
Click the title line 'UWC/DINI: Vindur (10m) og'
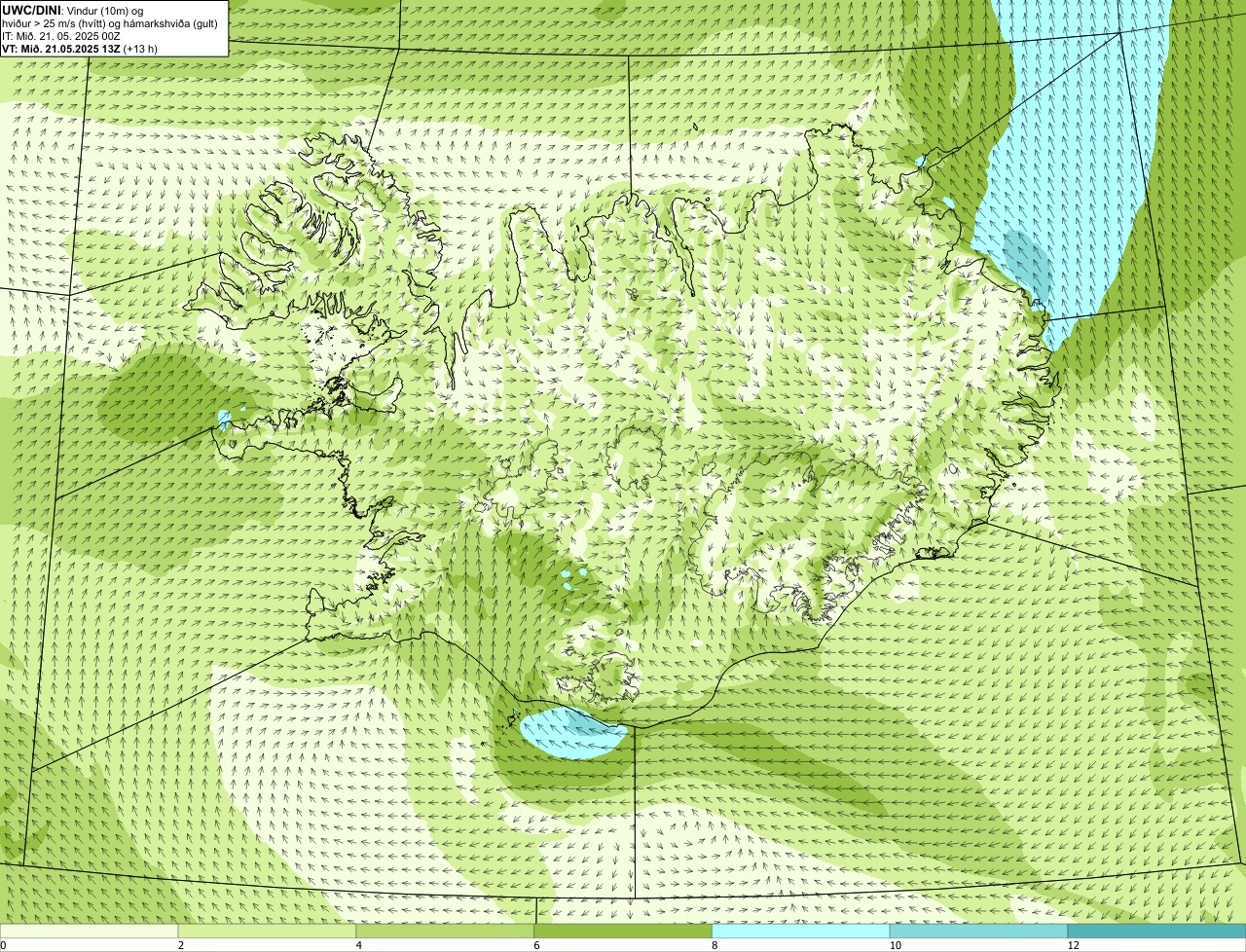(73, 10)
